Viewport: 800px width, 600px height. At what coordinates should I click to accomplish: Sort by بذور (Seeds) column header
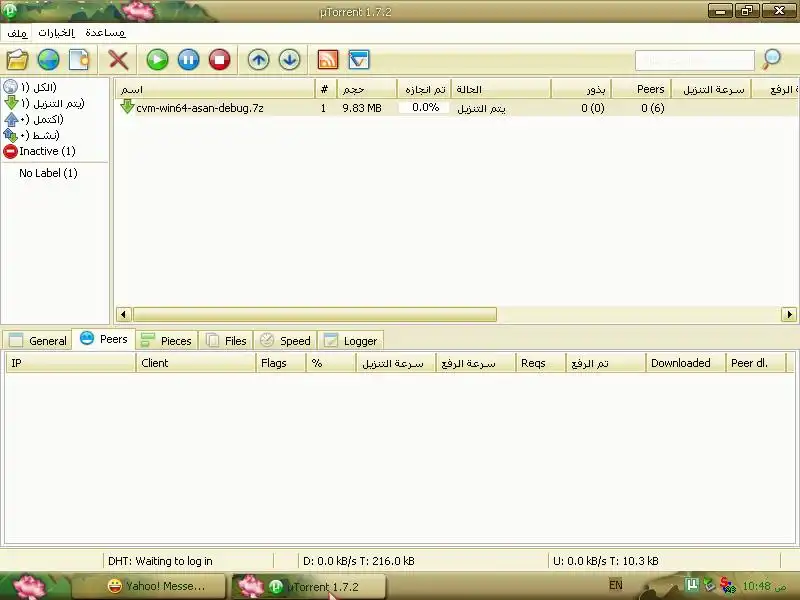tap(581, 89)
